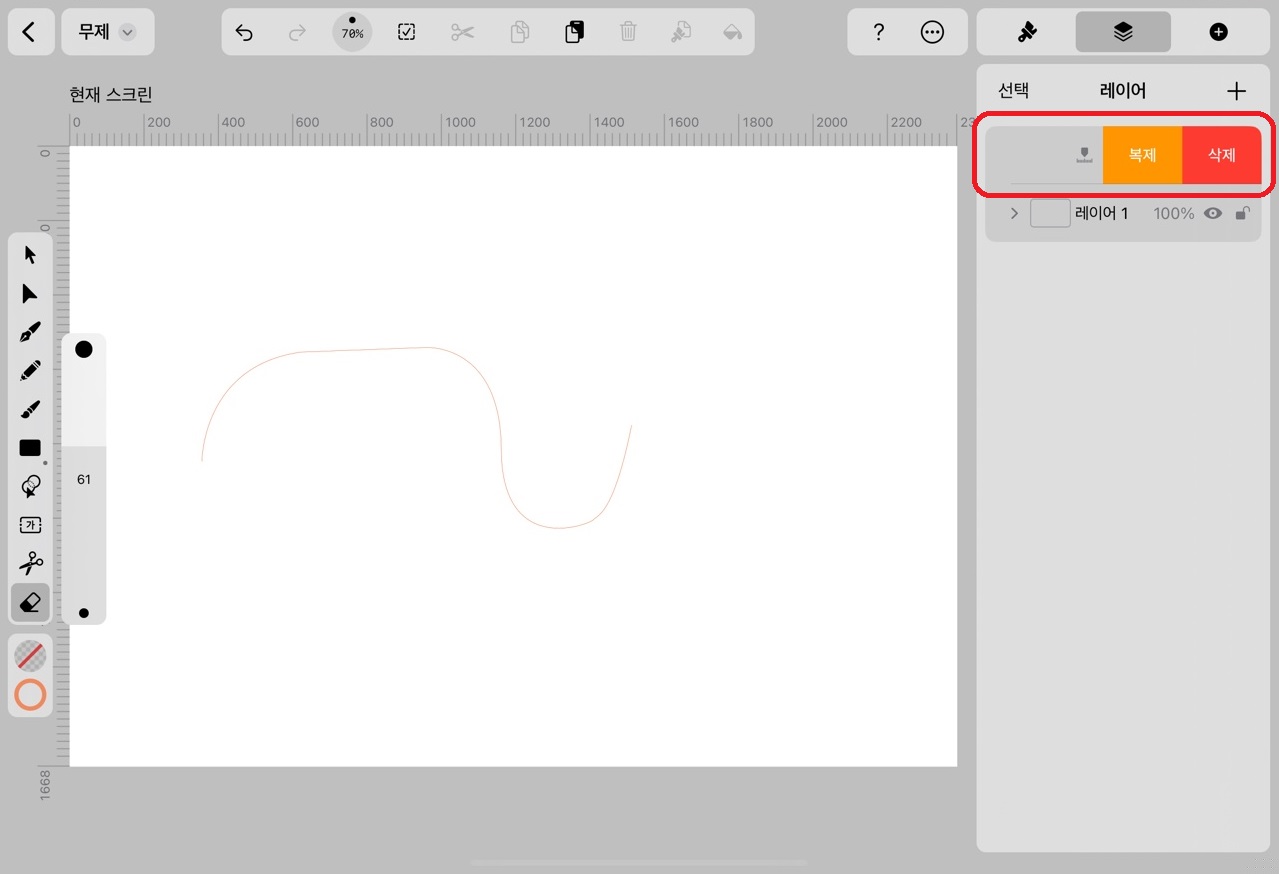The height and width of the screenshot is (874, 1279).
Task: Click the scissors cut icon in top toolbar
Action: 462,32
